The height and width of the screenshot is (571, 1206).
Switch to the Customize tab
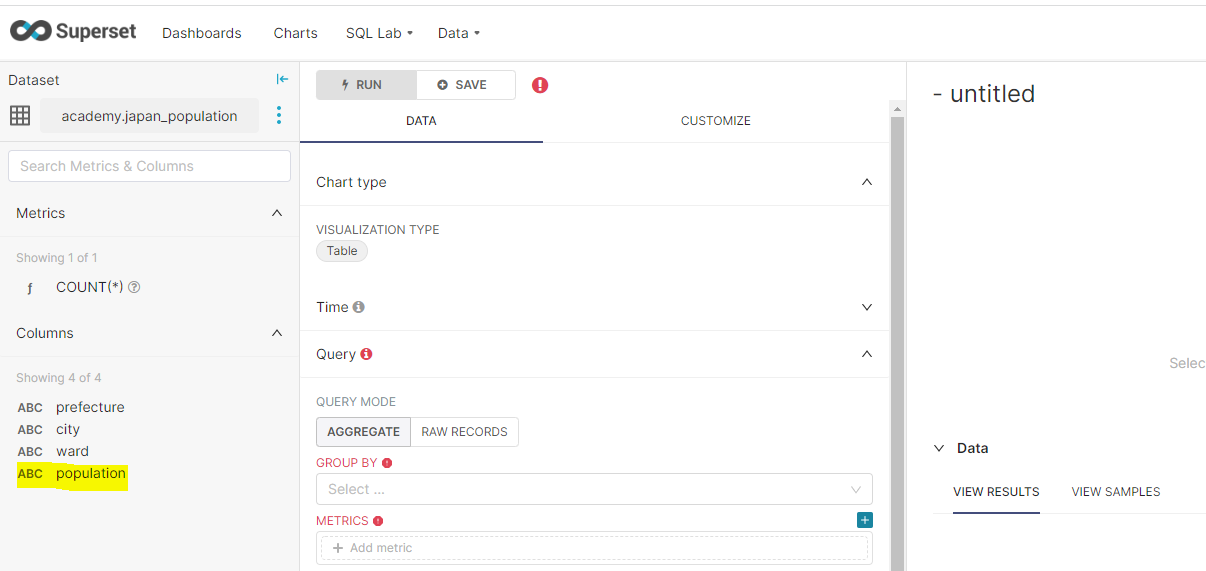(715, 121)
